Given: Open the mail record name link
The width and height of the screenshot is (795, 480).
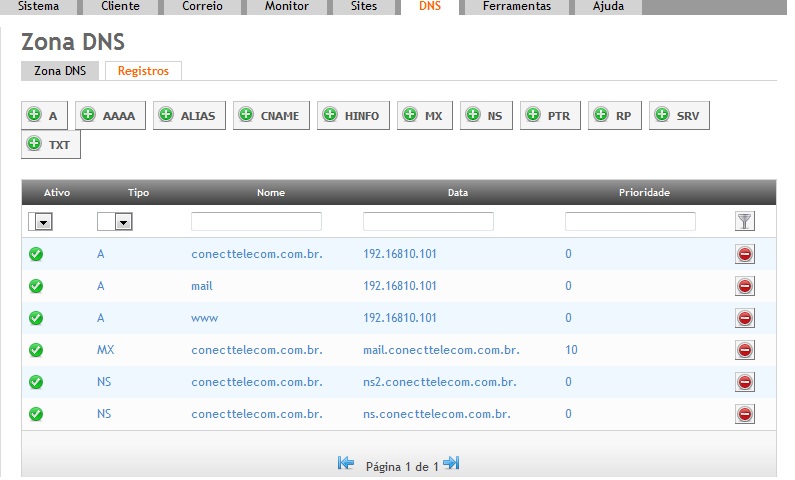Looking at the screenshot, I should tap(202, 286).
